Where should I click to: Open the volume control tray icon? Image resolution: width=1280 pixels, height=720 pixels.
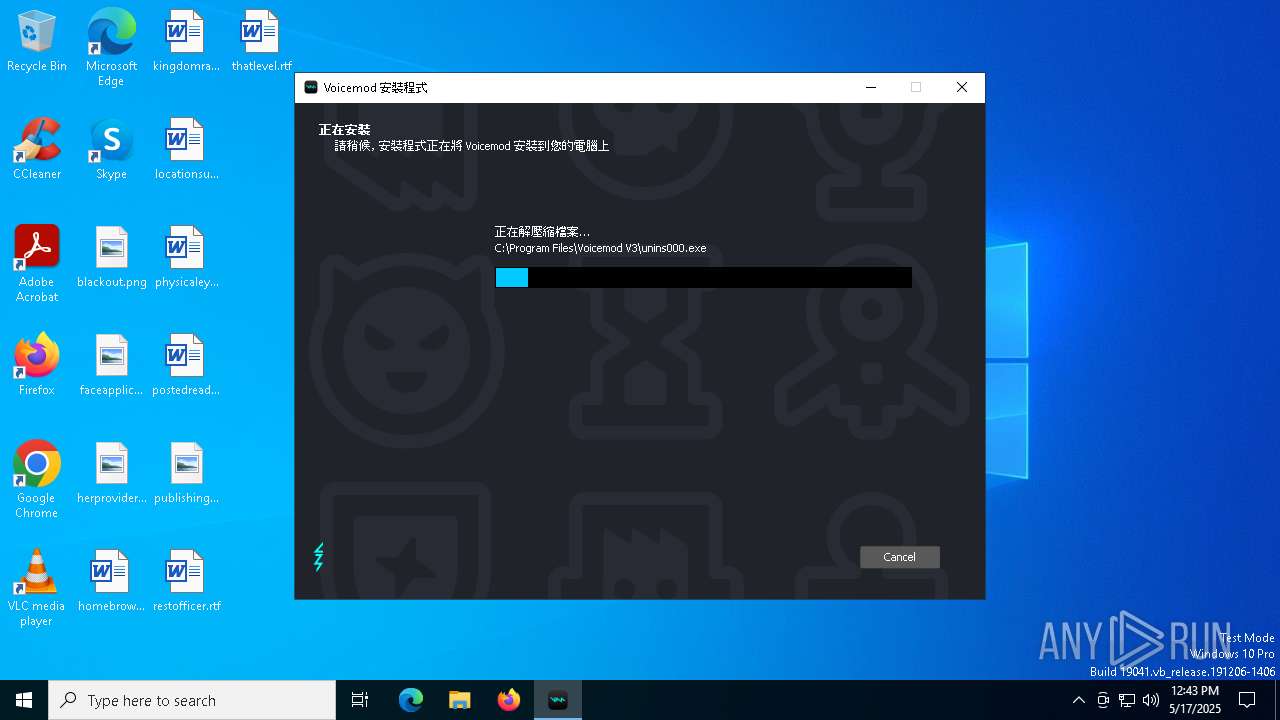(1151, 700)
